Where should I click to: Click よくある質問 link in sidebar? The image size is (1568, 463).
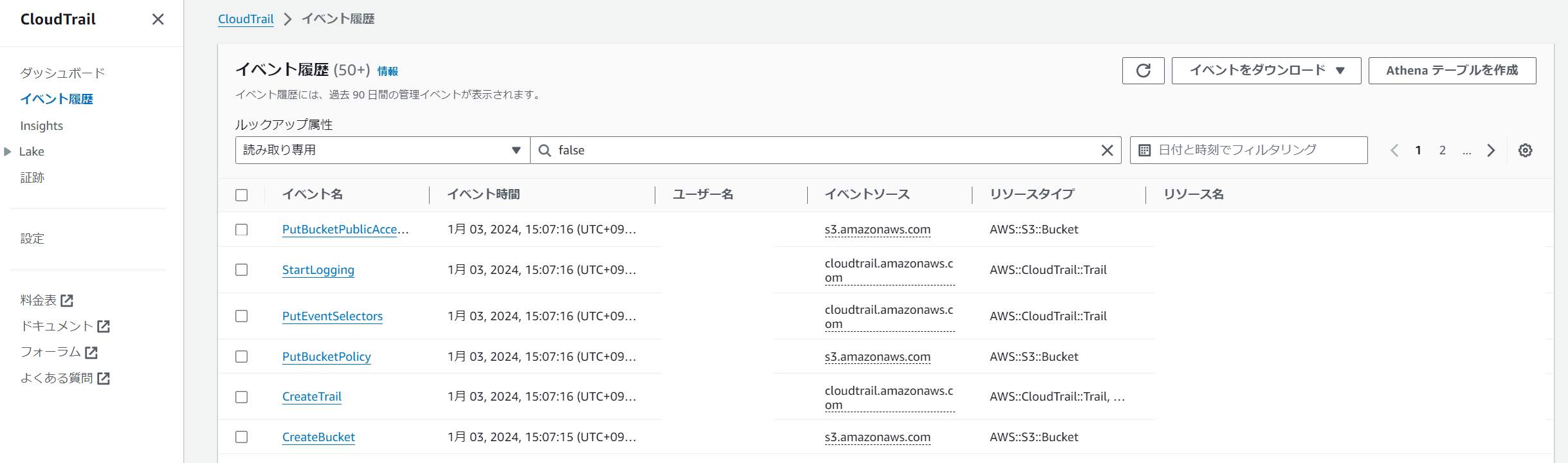coord(57,379)
